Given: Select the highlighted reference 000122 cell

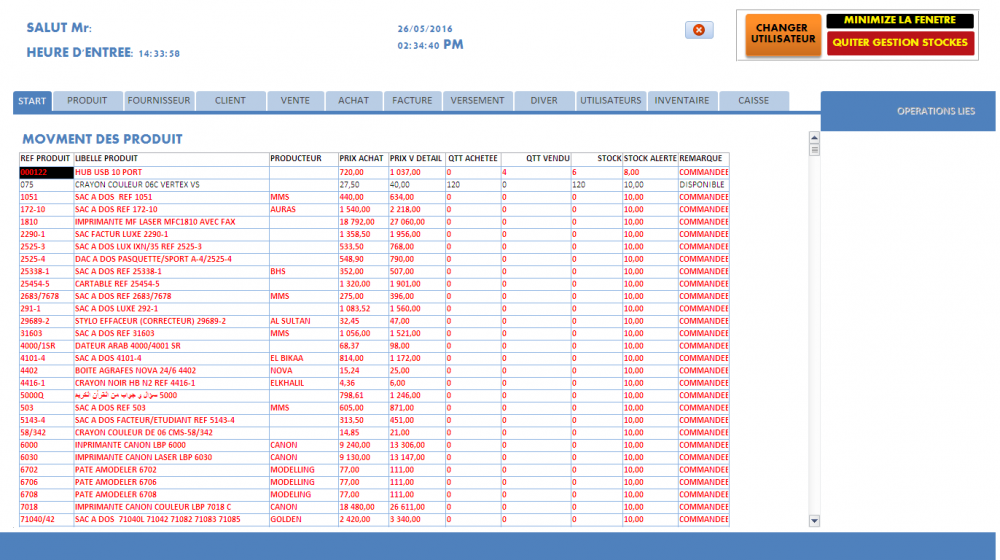Looking at the screenshot, I should 46,172.
